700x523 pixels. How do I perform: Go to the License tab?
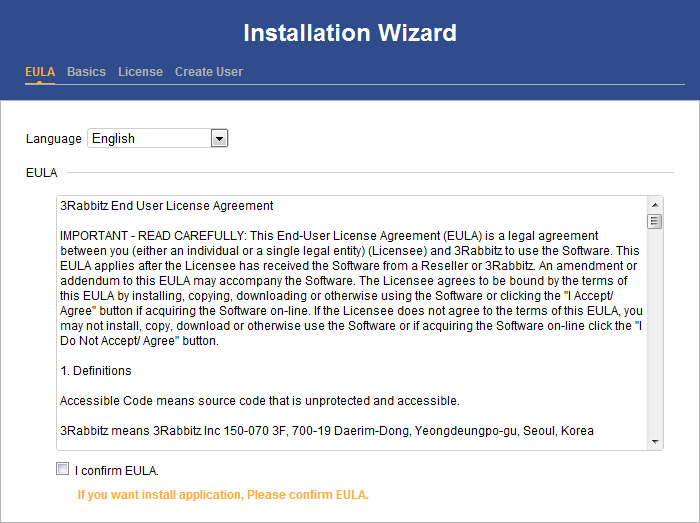click(x=141, y=72)
